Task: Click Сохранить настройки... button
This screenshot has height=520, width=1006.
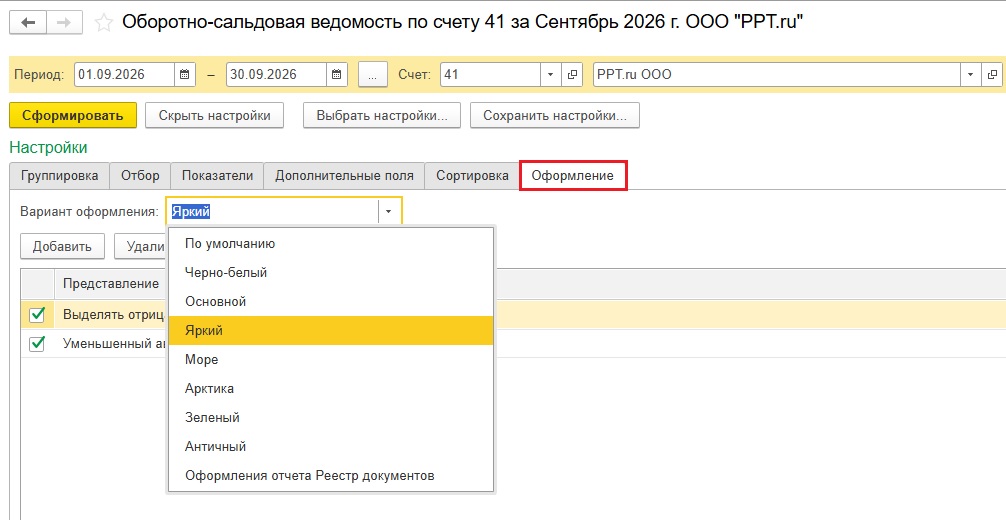Action: 554,116
